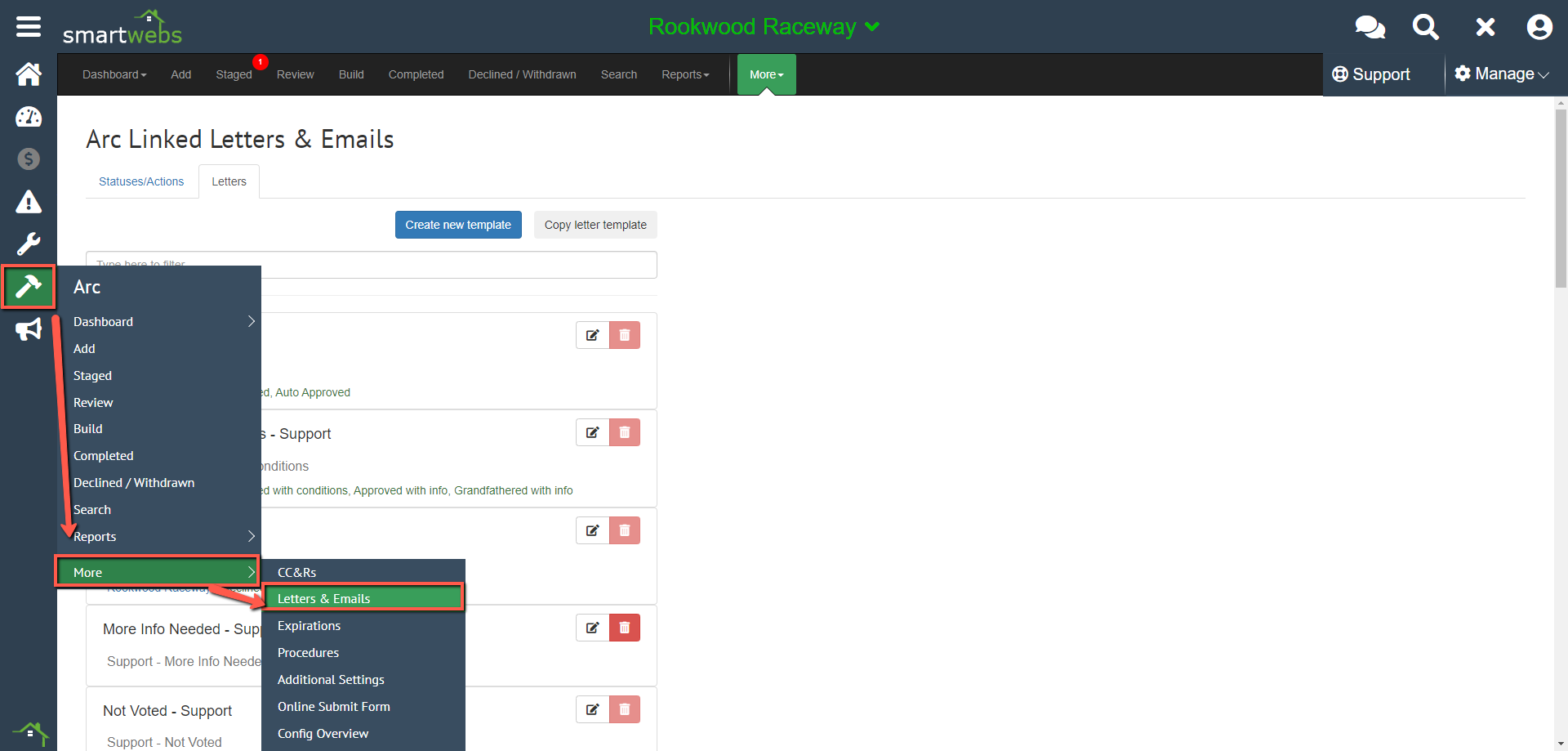Screen dimensions: 1568x751
Task: Expand More submenu in Arc flyout
Action: pos(158,572)
